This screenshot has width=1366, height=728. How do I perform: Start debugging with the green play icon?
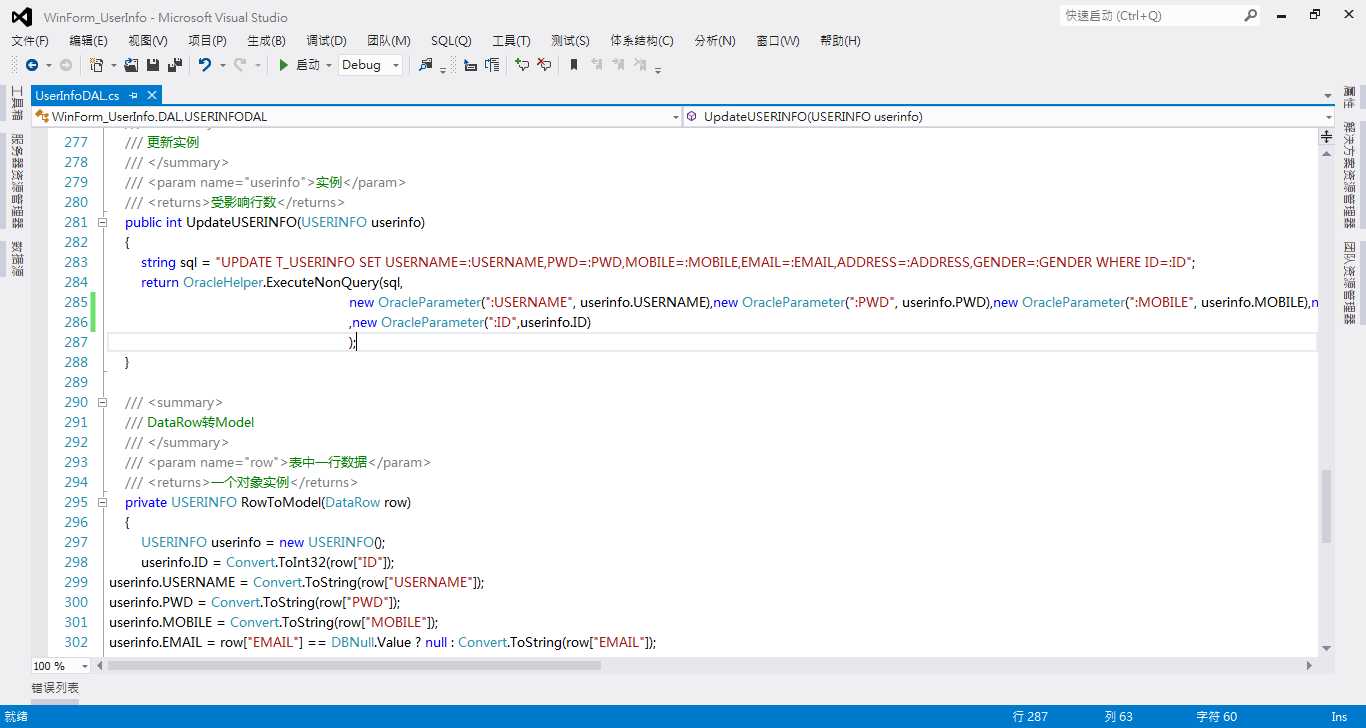click(x=284, y=65)
